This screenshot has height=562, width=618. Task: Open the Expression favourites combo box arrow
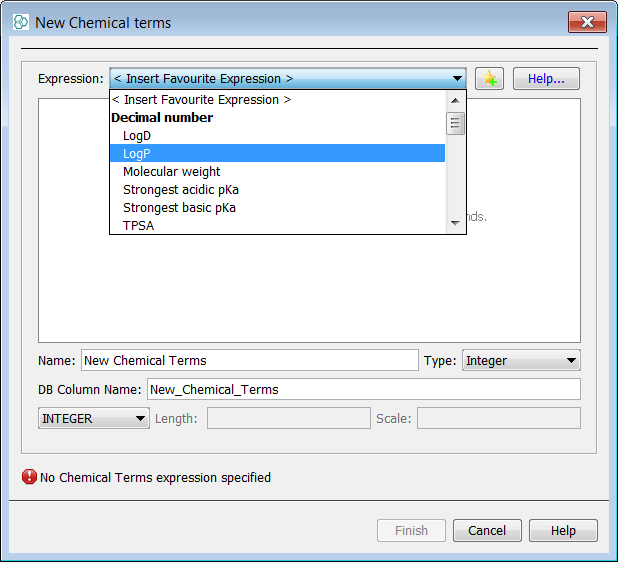click(457, 79)
